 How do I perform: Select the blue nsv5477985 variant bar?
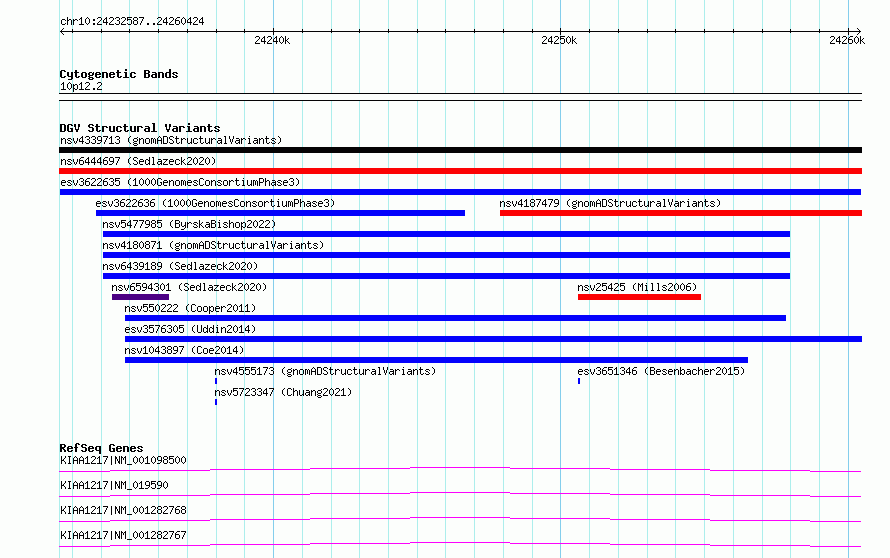point(446,234)
